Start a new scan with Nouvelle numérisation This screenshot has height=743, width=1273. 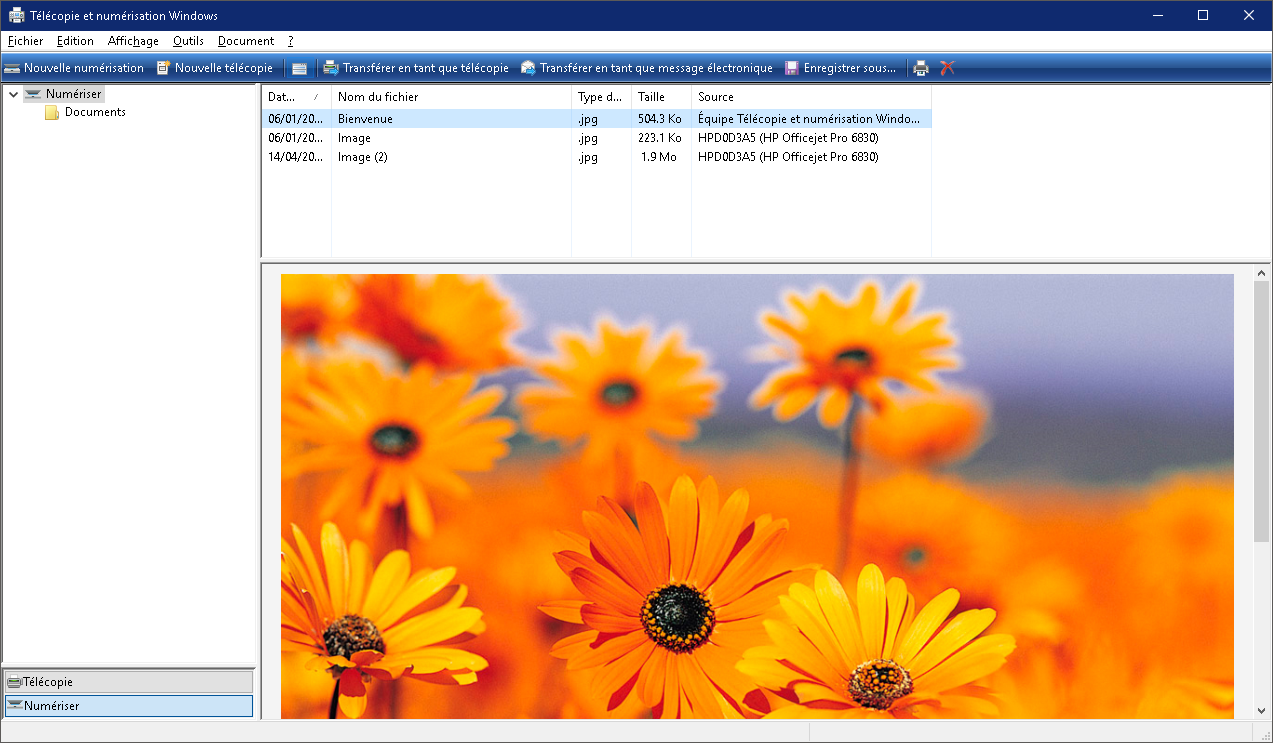pos(74,68)
